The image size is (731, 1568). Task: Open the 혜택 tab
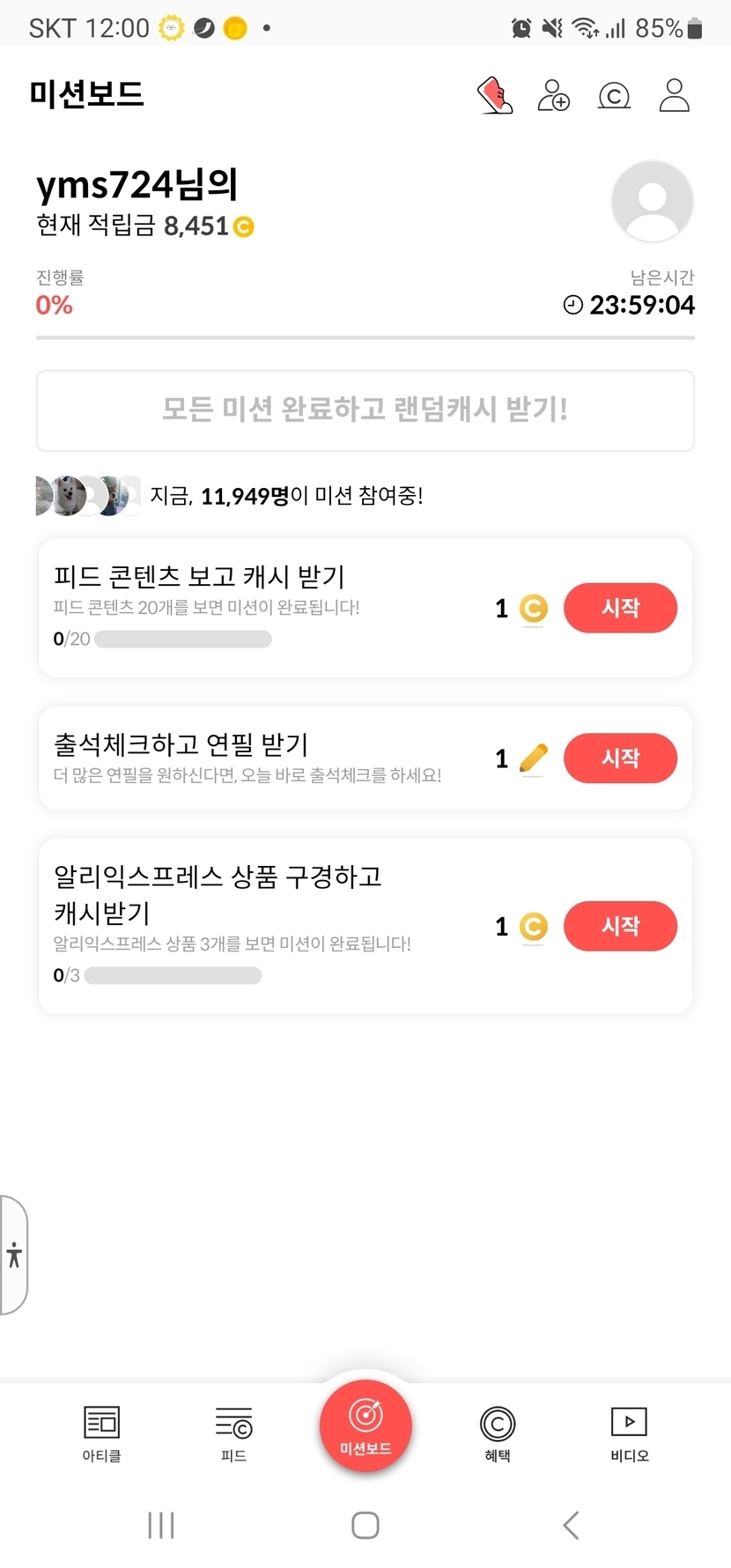coord(498,1433)
